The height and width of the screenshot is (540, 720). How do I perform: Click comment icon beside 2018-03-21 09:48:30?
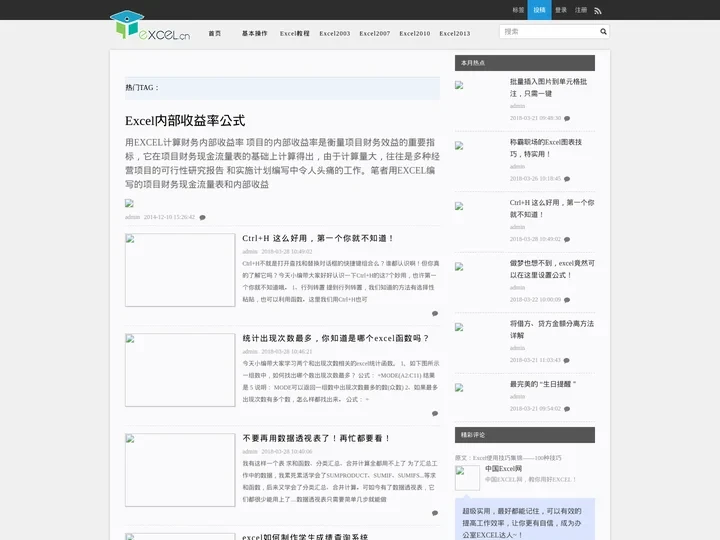pos(567,118)
